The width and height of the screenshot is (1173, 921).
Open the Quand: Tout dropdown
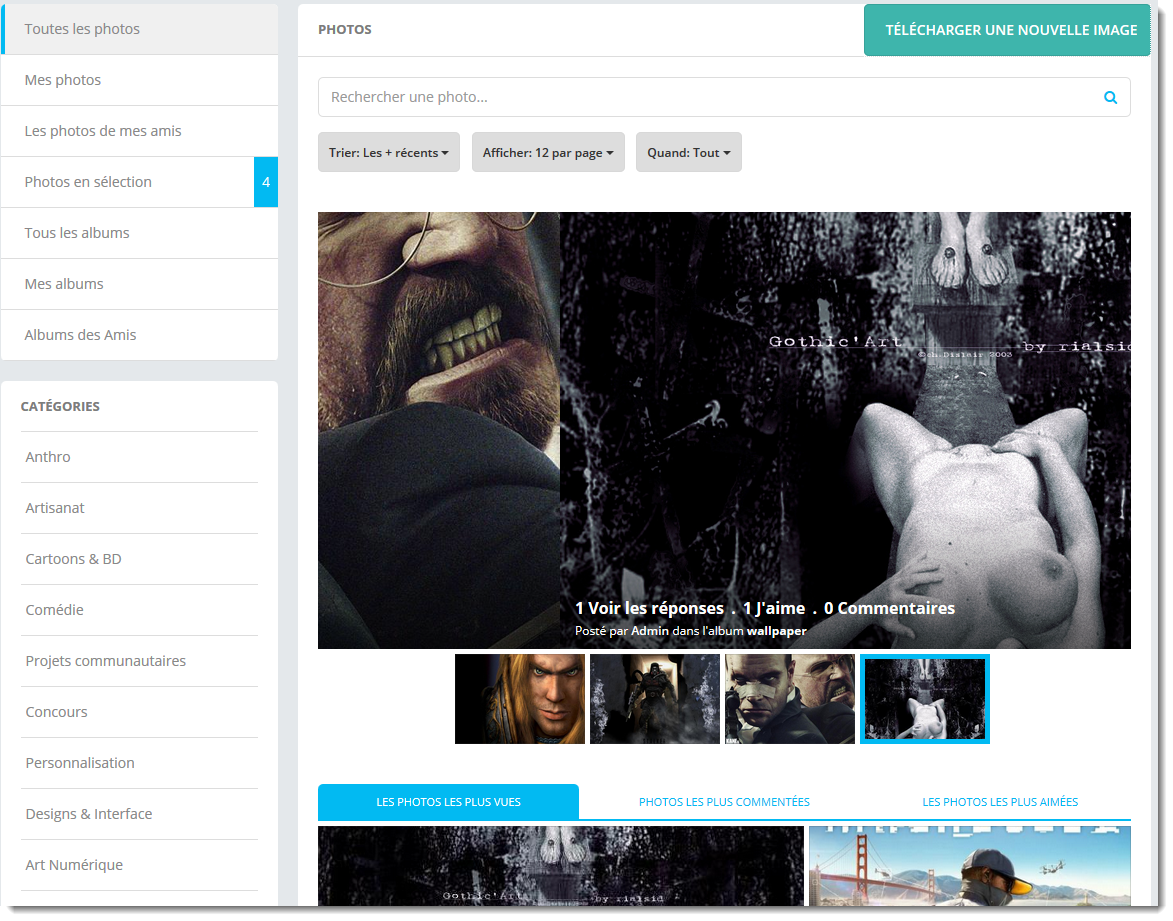coord(688,153)
